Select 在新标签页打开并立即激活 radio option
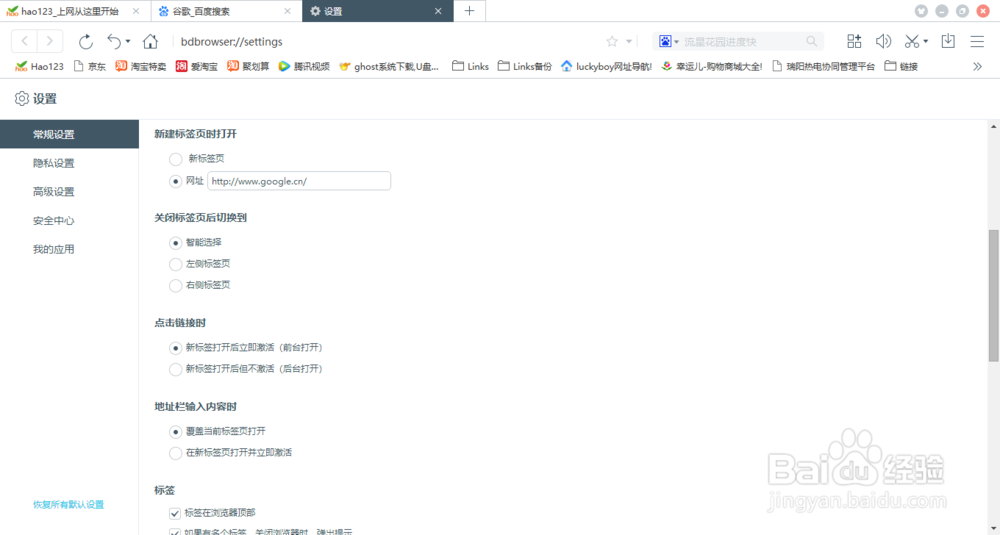Viewport: 1000px width, 535px height. click(x=175, y=453)
